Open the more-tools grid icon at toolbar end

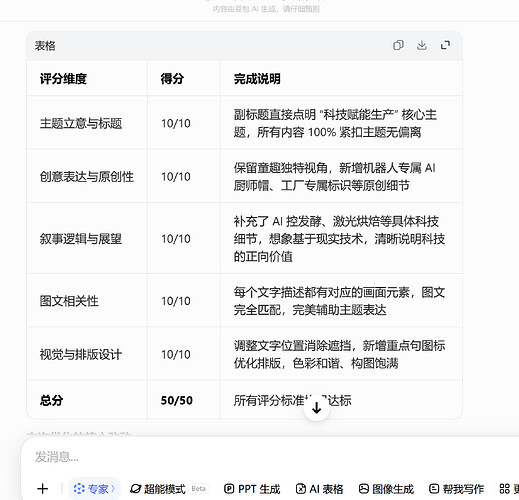coord(505,489)
